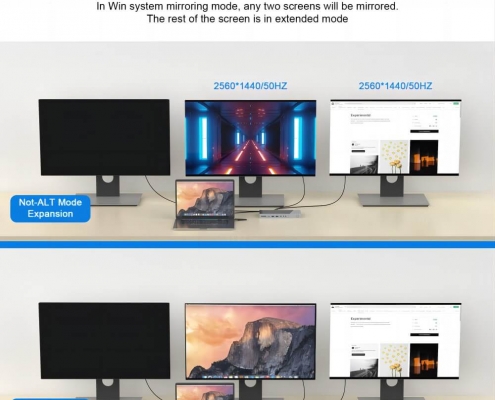Screen dimensions: 495x400
Task: Click the mountain wallpaper monitor in lower scene
Action: pyautogui.click(x=250, y=341)
